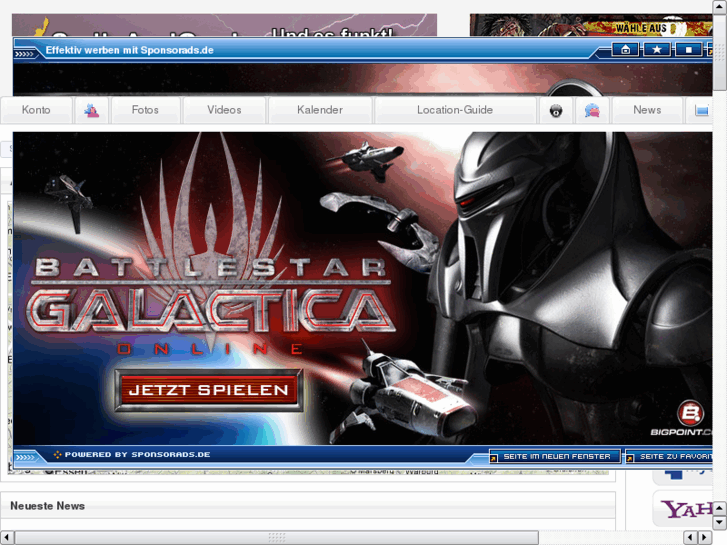Click the horizontal scrollbar right arrow
The height and width of the screenshot is (545, 727).
click(x=705, y=538)
